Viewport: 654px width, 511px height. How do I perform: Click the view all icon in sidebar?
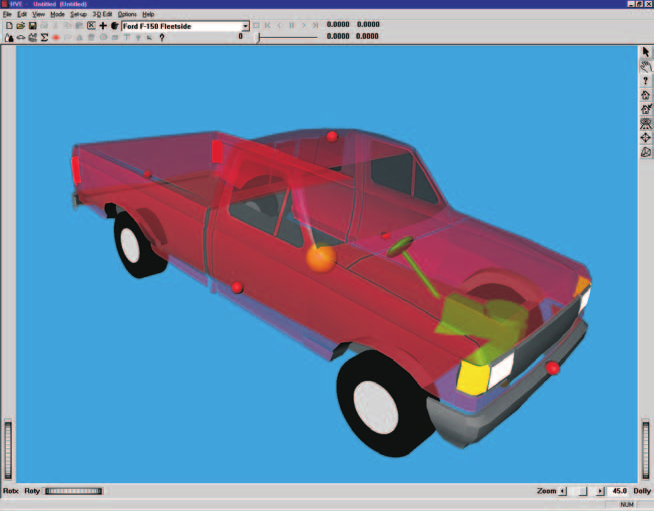[x=646, y=123]
